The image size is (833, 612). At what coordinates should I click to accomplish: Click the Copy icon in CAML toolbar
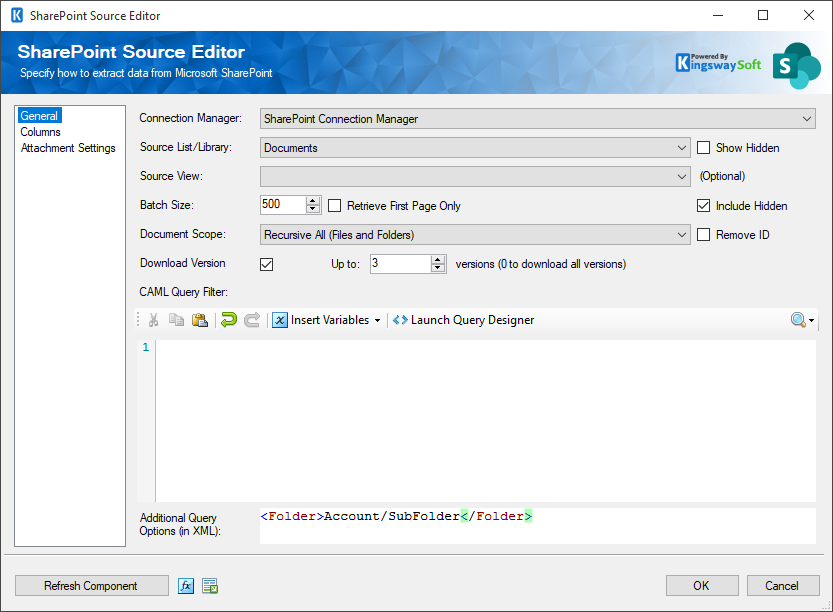pos(176,320)
